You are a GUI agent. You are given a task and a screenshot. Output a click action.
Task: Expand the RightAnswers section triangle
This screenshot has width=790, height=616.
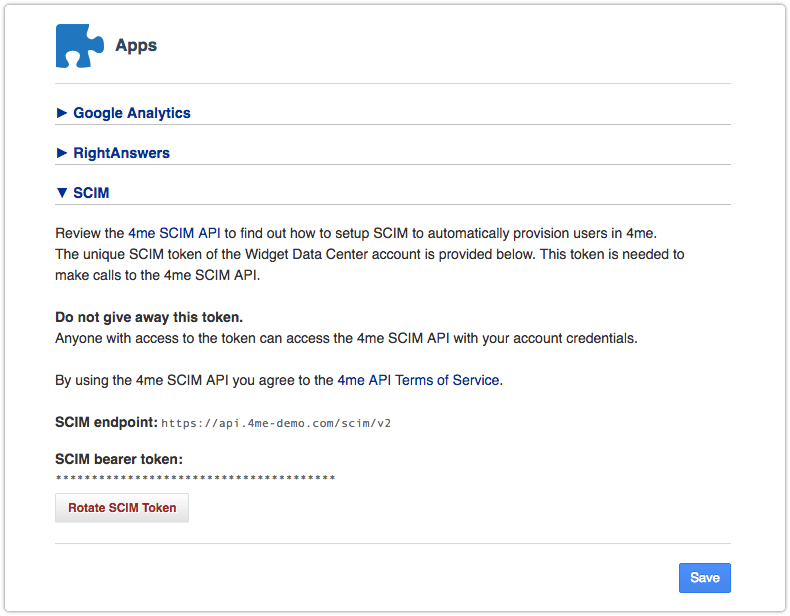pyautogui.click(x=62, y=153)
